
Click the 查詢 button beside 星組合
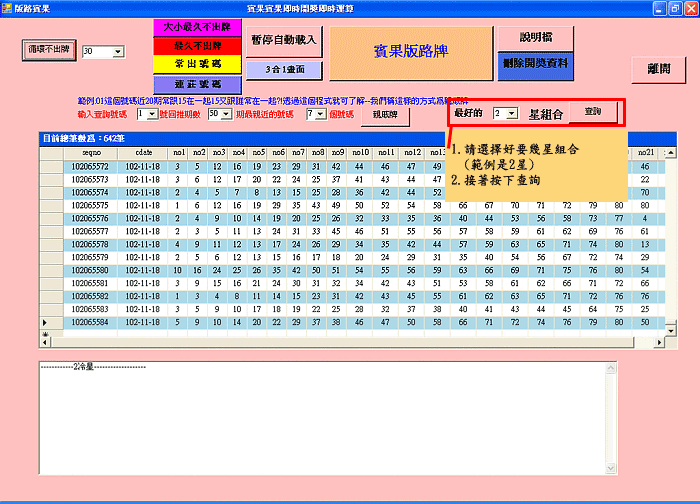pos(592,113)
